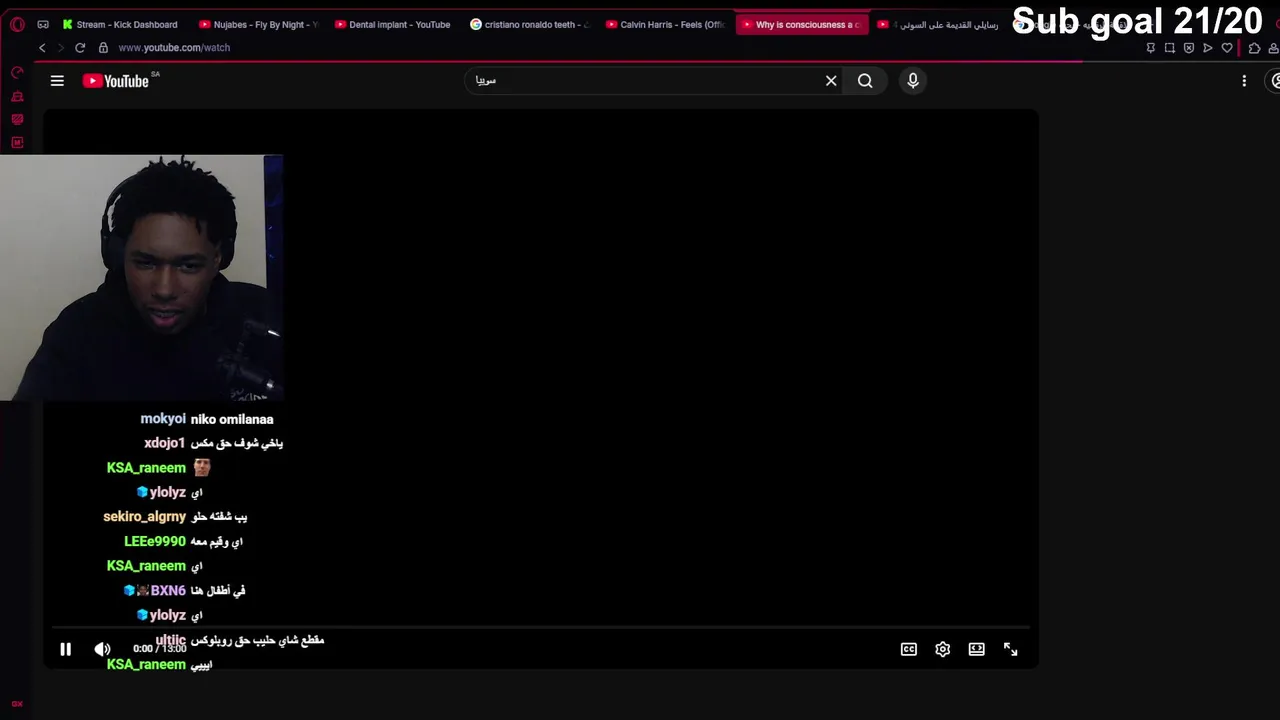This screenshot has height=720, width=1280.
Task: Click the chat username sekiro_algrny
Action: coord(145,517)
